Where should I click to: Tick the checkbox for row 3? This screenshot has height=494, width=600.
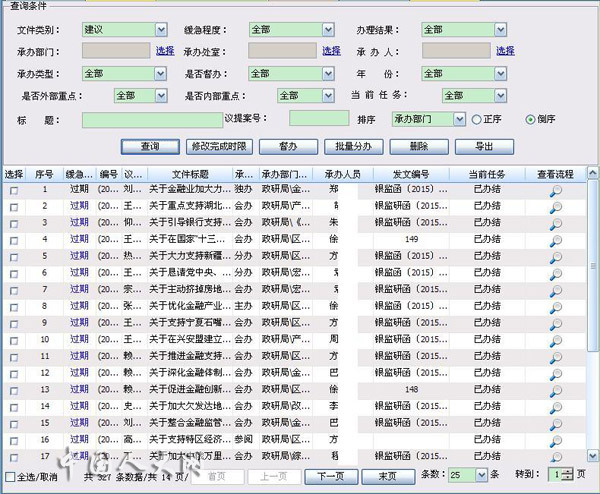(14, 224)
